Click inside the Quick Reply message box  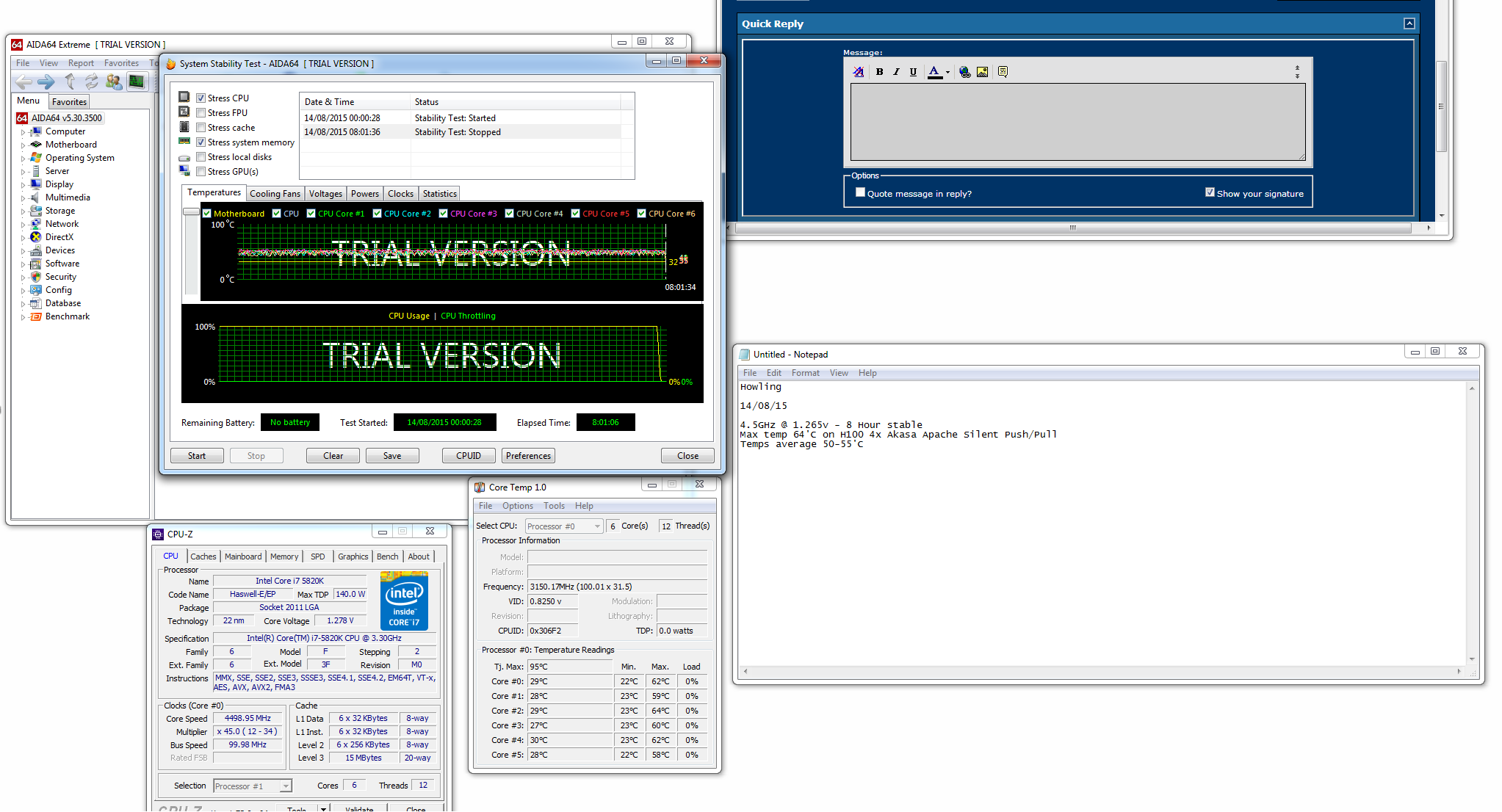pos(1077,122)
